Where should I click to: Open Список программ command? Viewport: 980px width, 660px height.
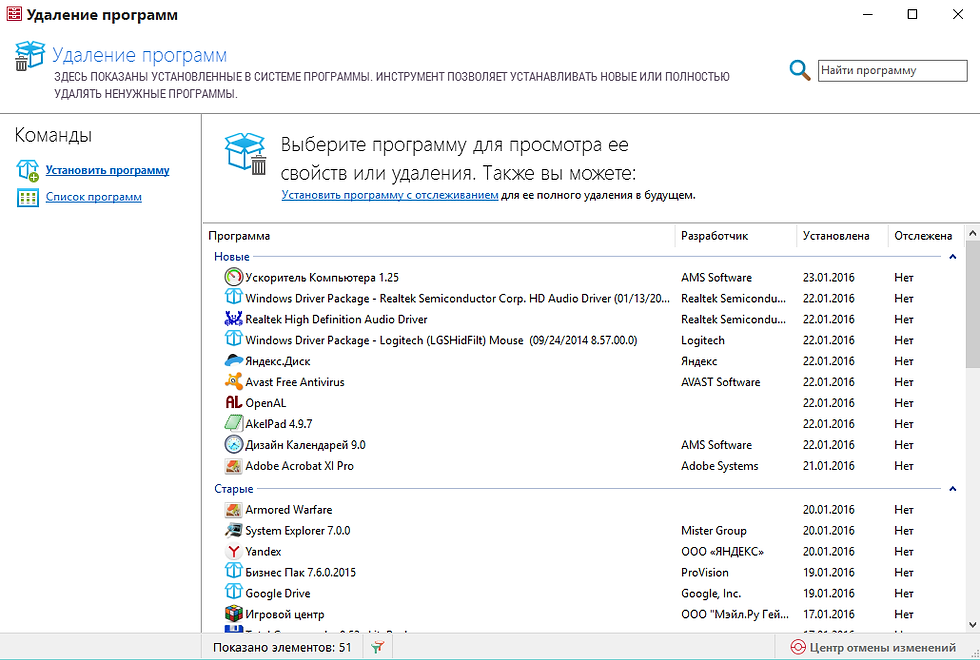[x=94, y=197]
